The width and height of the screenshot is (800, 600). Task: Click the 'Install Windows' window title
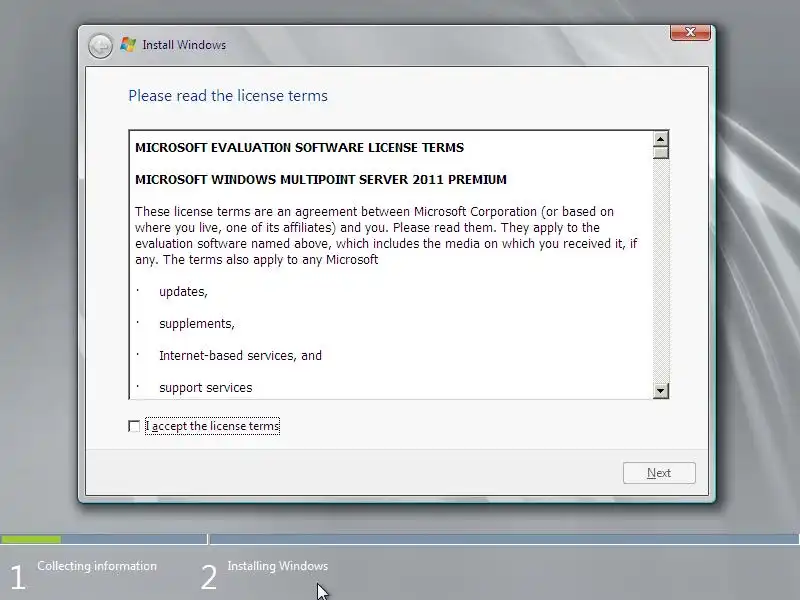[x=184, y=45]
